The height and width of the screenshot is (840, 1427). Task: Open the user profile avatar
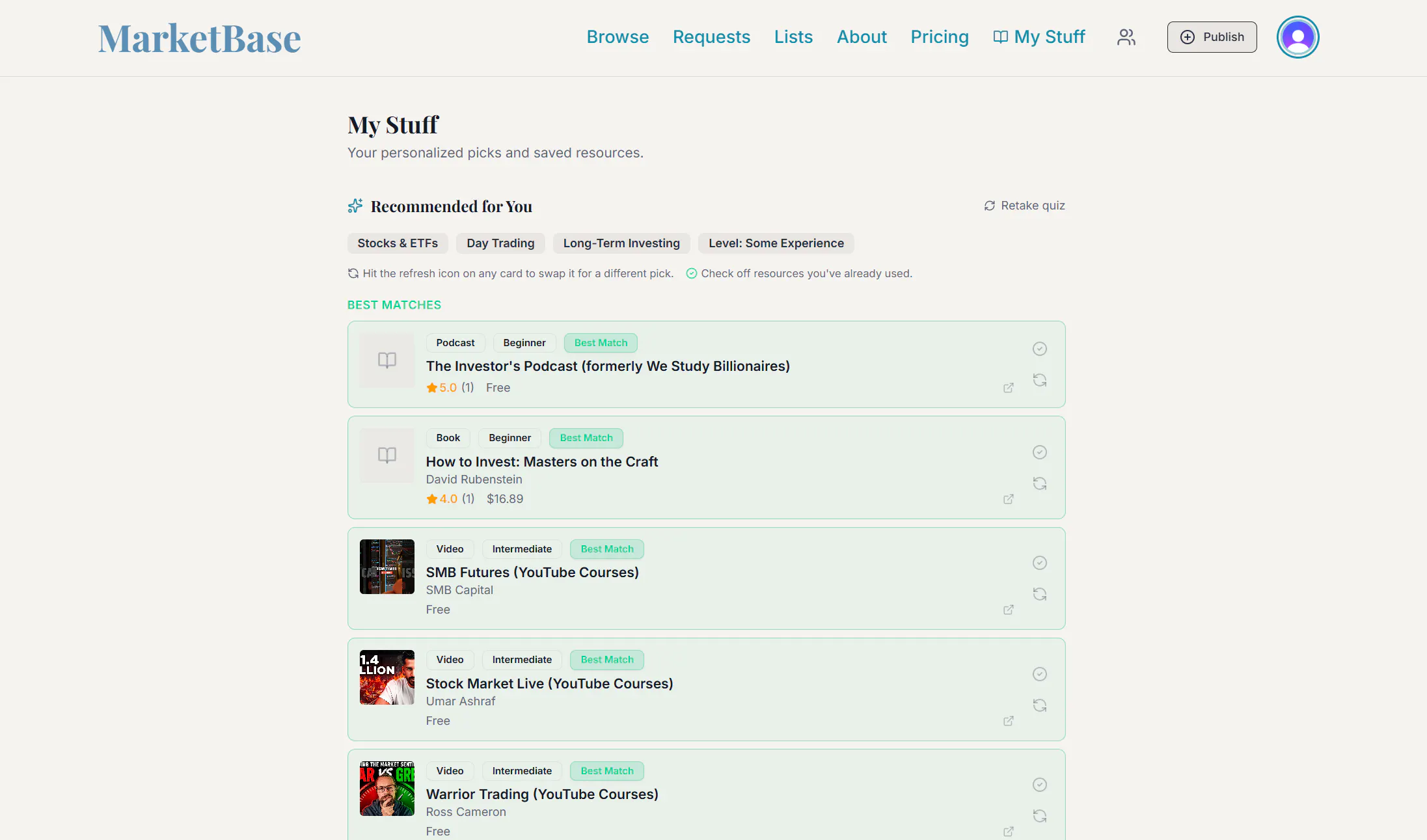[x=1298, y=37]
